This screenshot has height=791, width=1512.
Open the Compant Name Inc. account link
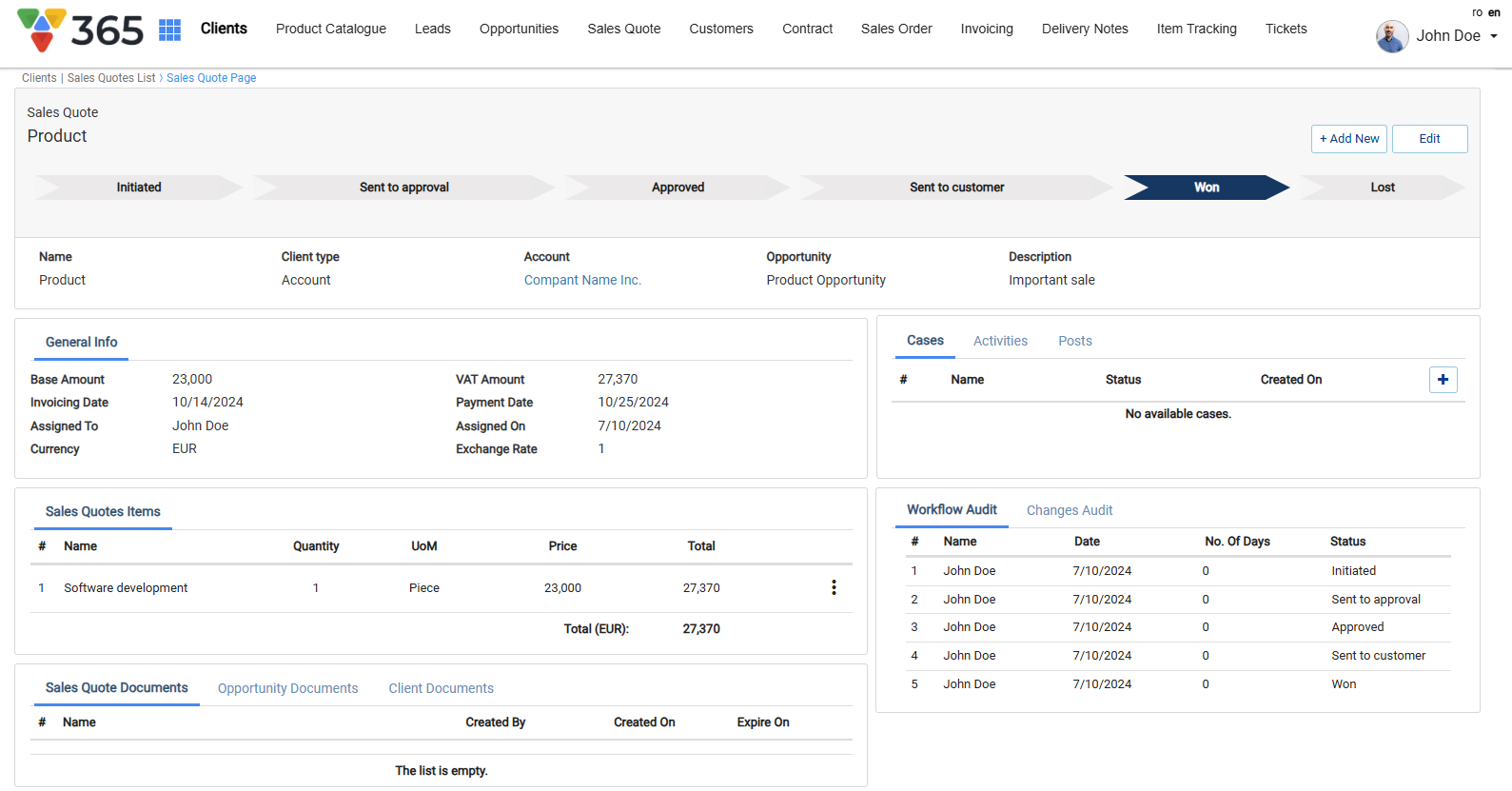pyautogui.click(x=582, y=280)
